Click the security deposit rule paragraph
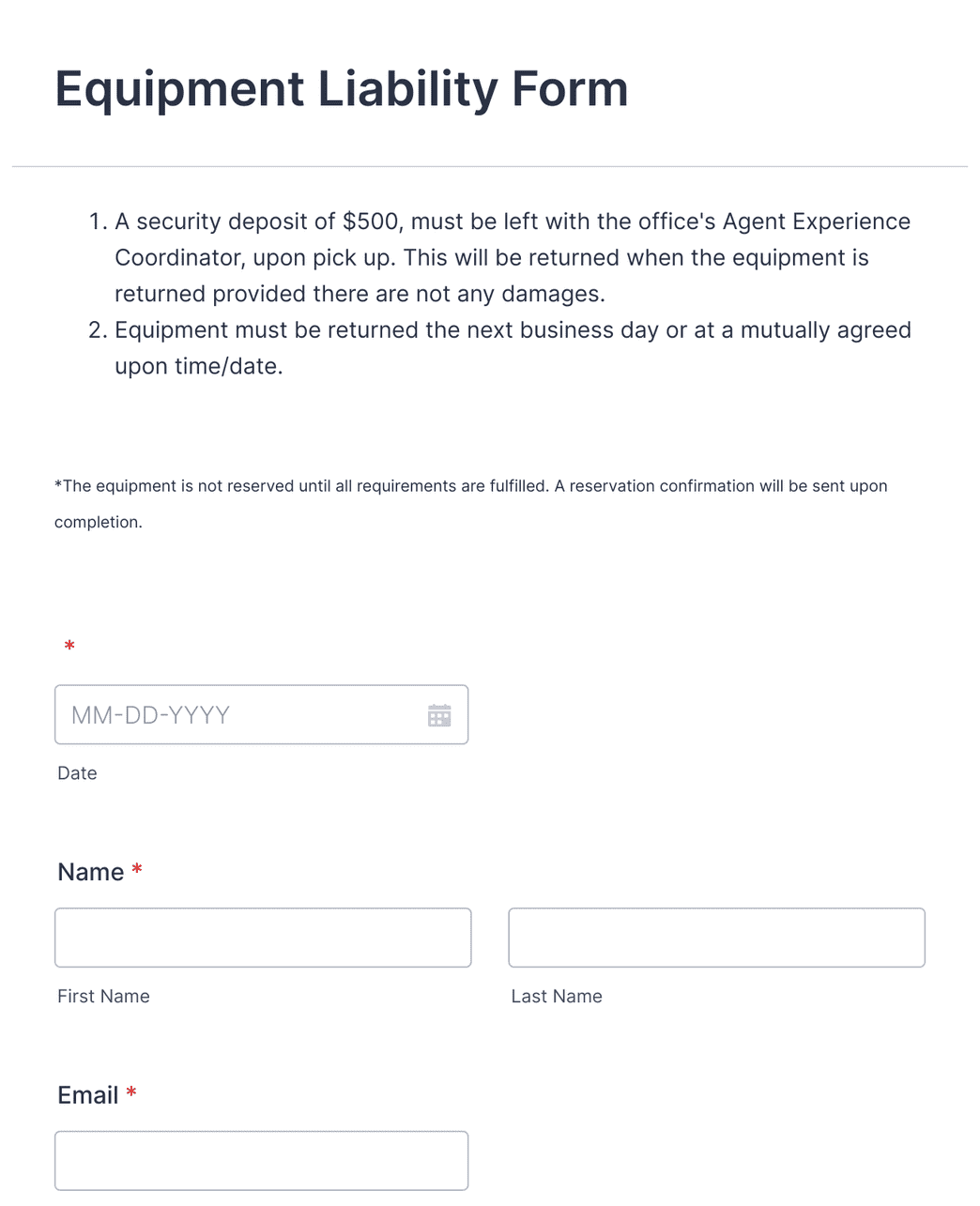Viewport: 980px width, 1206px height. click(x=512, y=258)
